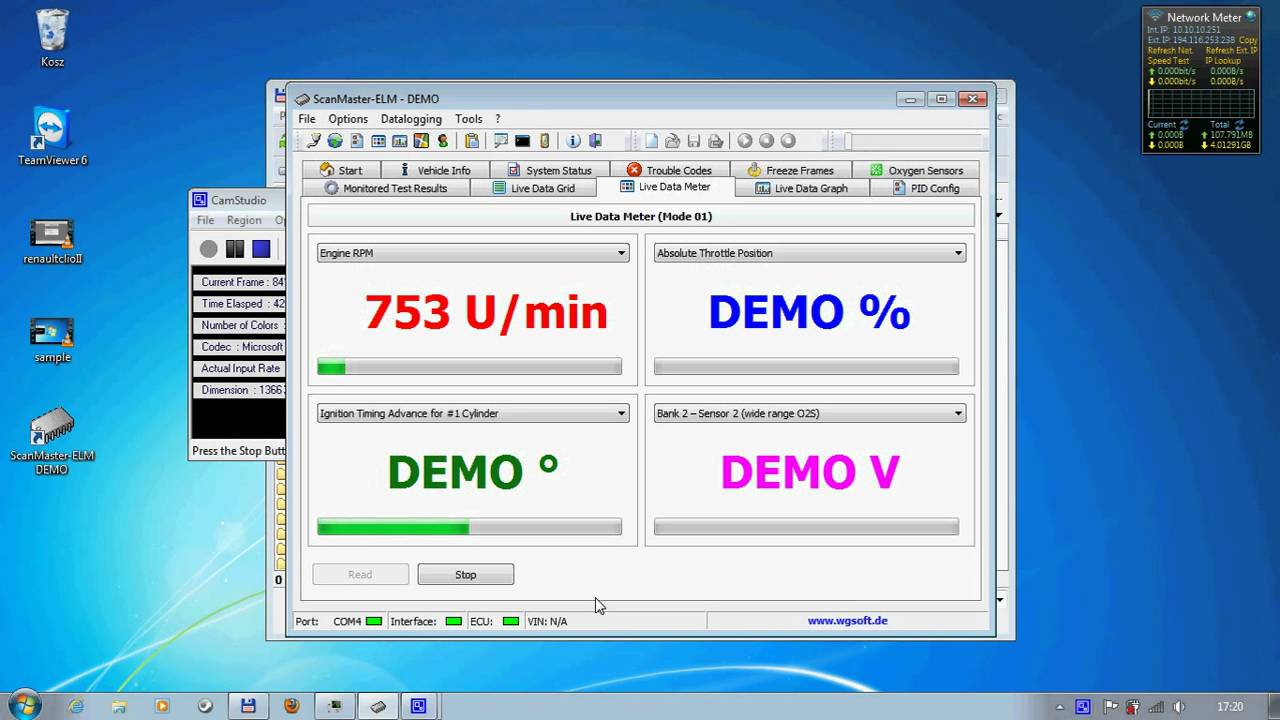Click the 753 U/min reading
The height and width of the screenshot is (720, 1280).
(x=486, y=312)
